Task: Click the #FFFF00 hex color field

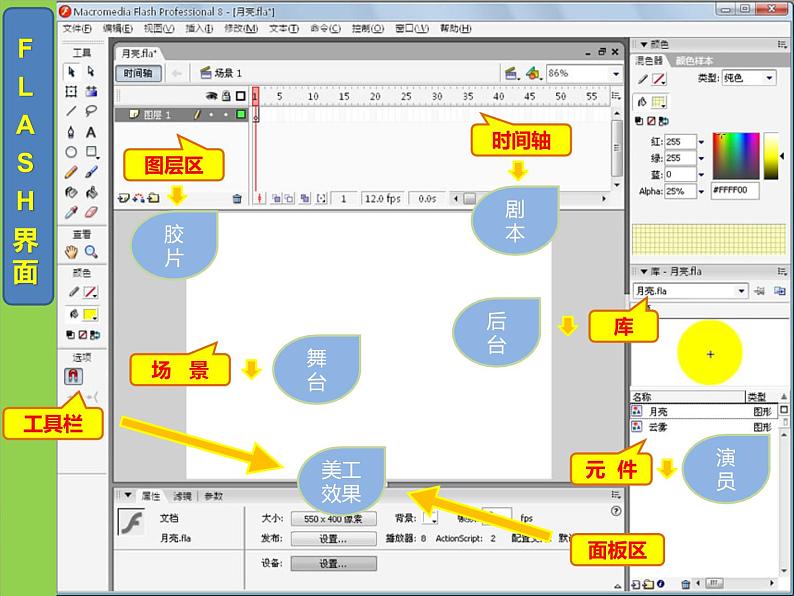Action: tap(735, 190)
